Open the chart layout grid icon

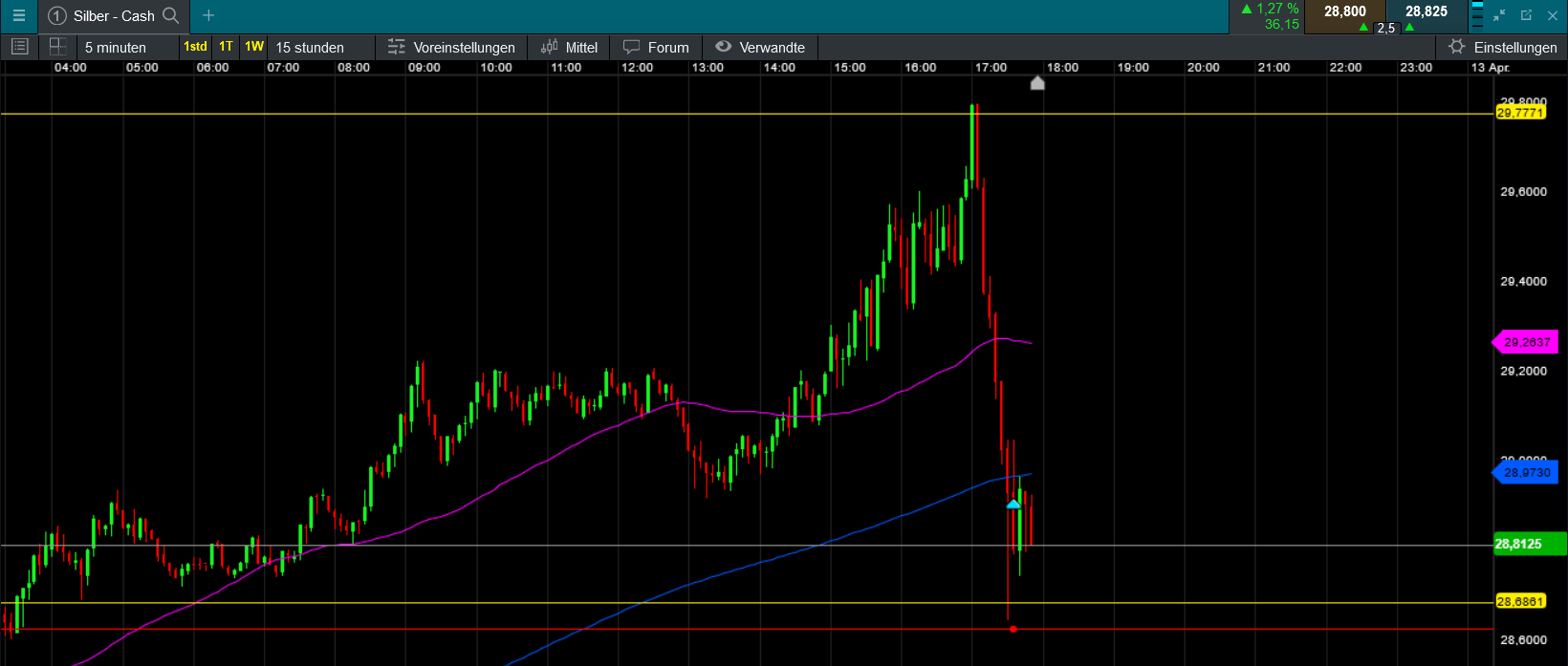pos(57,47)
